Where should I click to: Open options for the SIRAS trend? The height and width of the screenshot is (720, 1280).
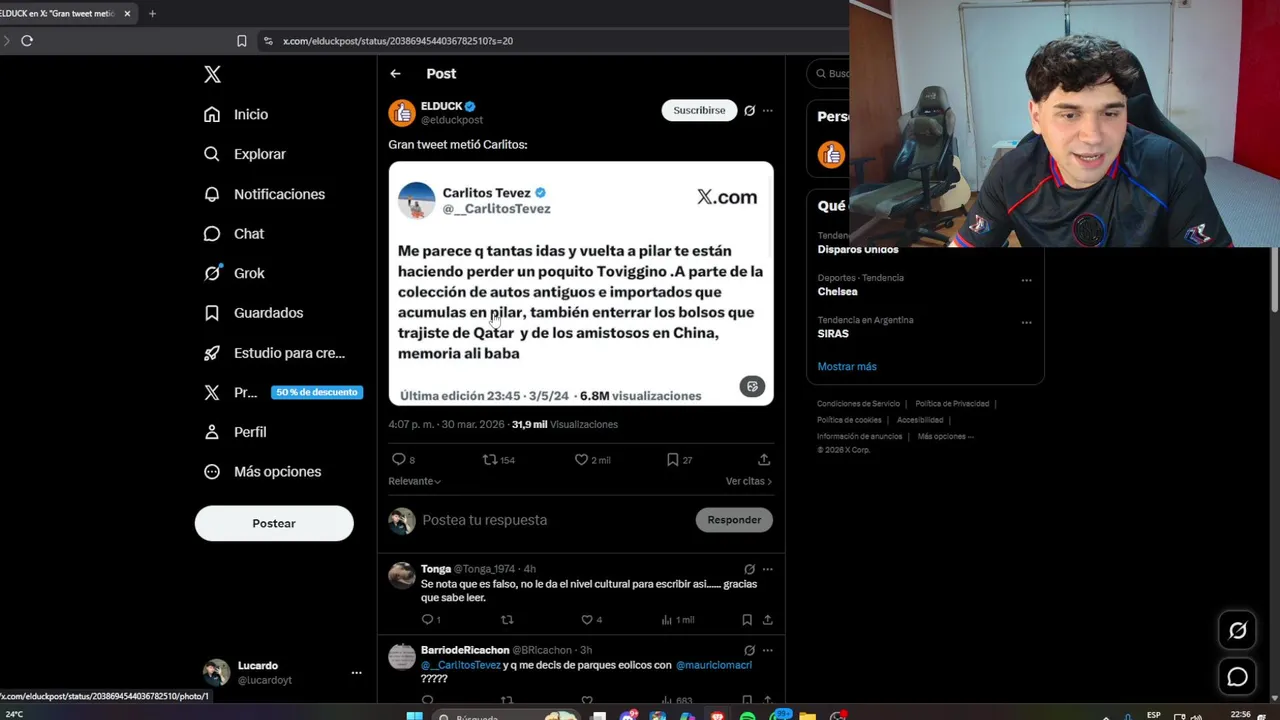point(1026,322)
